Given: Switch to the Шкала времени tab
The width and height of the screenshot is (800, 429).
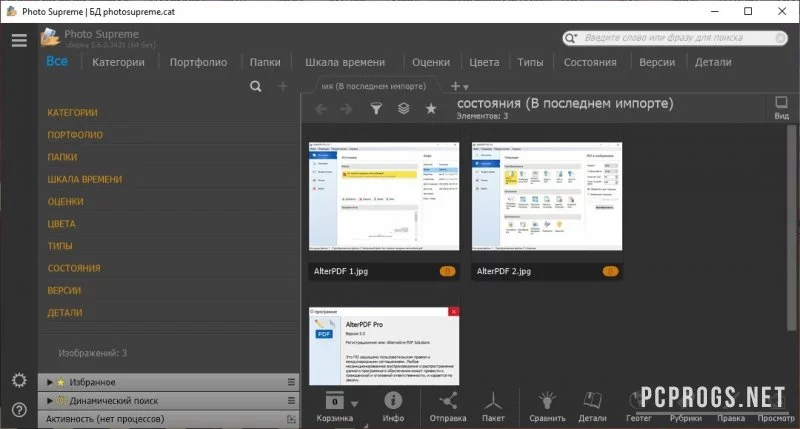Looking at the screenshot, I should [x=345, y=62].
